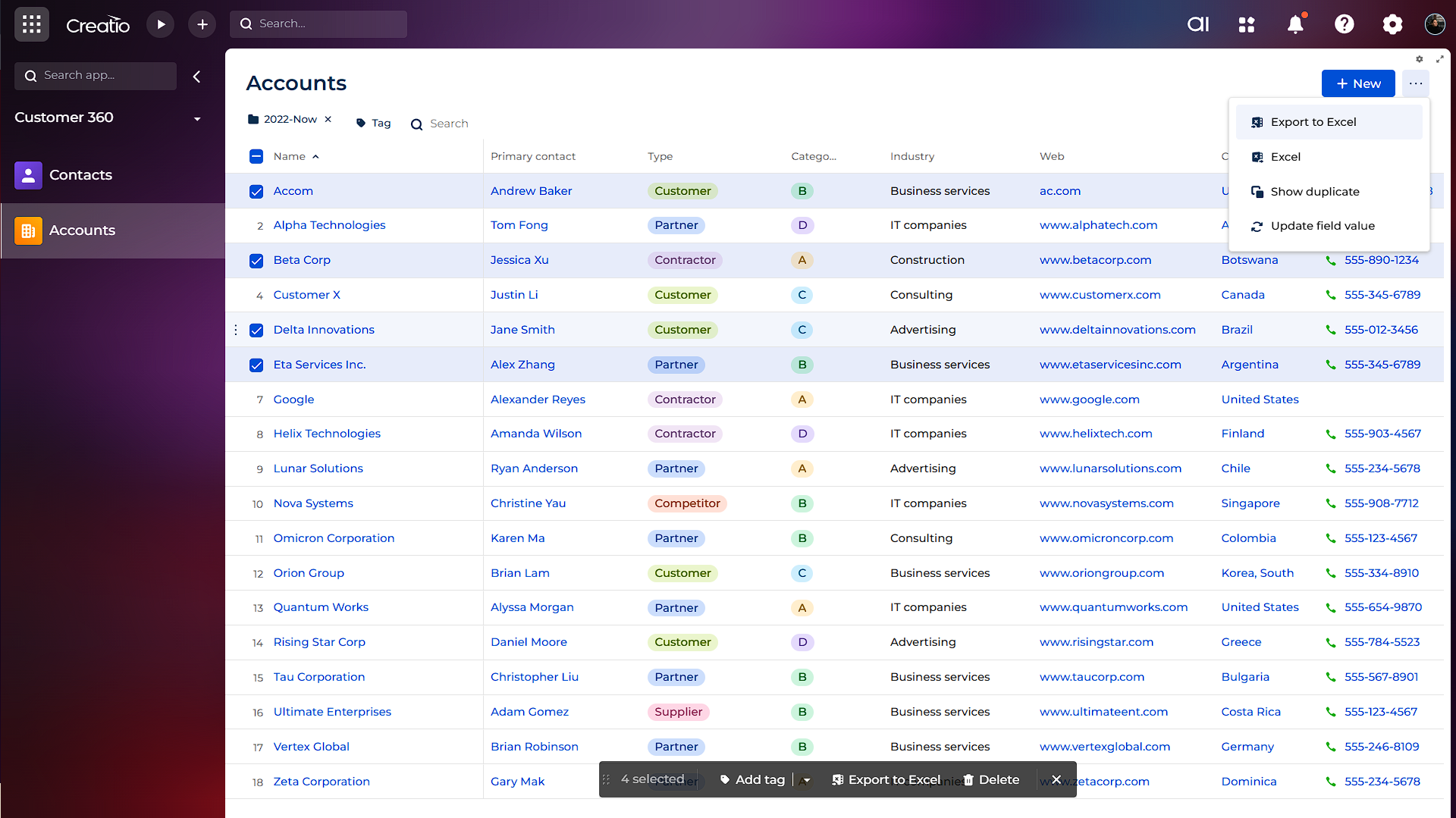Viewport: 1456px width, 818px height.
Task: Deselect the Eta Services Inc. checkbox
Action: (256, 365)
